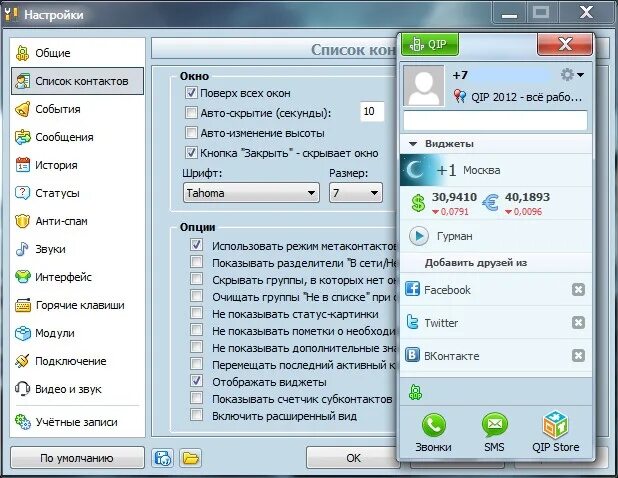618x478 pixels.
Task: Click the ВКонтакте icon
Action: [412, 355]
